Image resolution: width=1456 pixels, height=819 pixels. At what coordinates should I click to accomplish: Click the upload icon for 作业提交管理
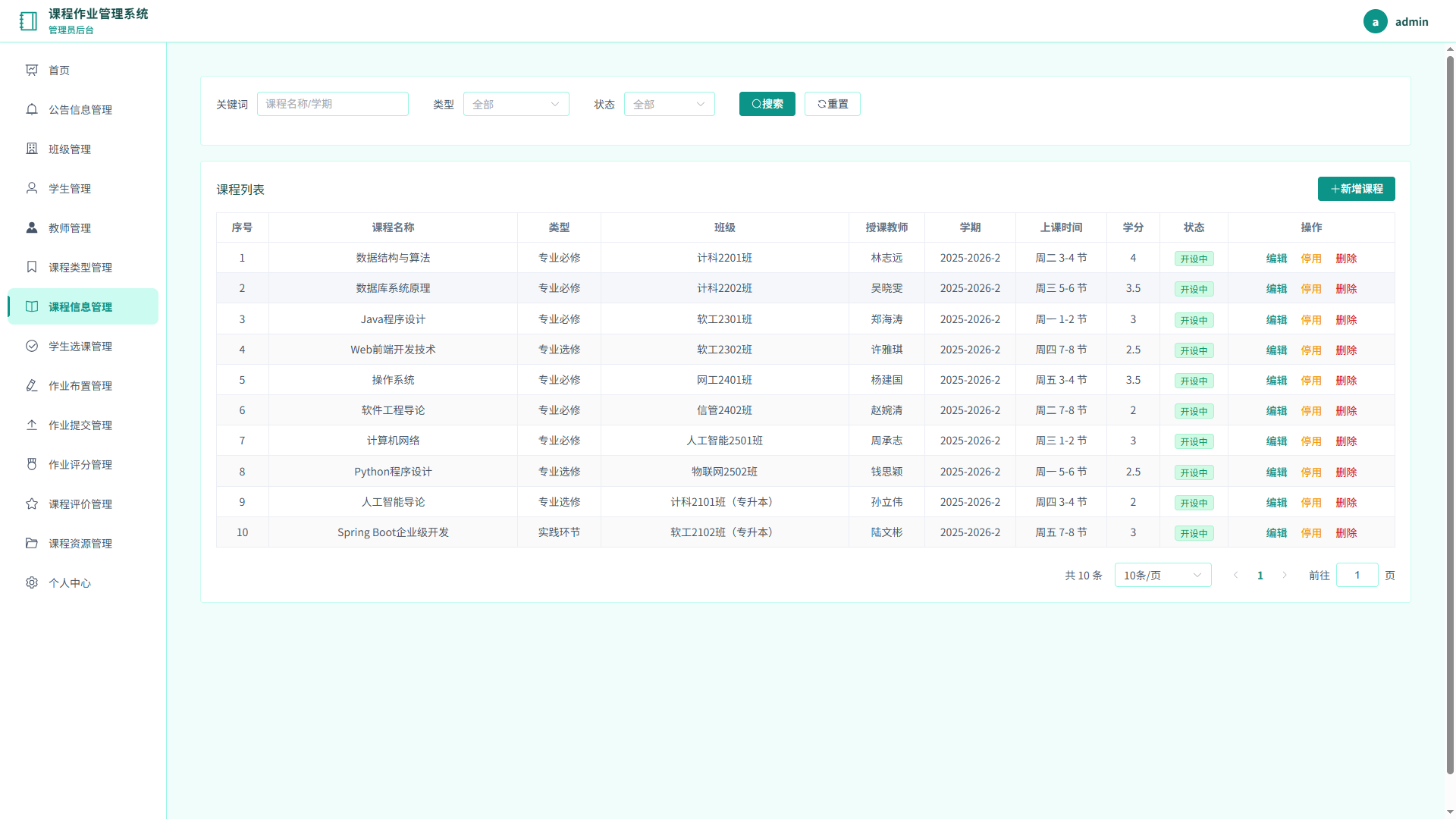pyautogui.click(x=32, y=425)
